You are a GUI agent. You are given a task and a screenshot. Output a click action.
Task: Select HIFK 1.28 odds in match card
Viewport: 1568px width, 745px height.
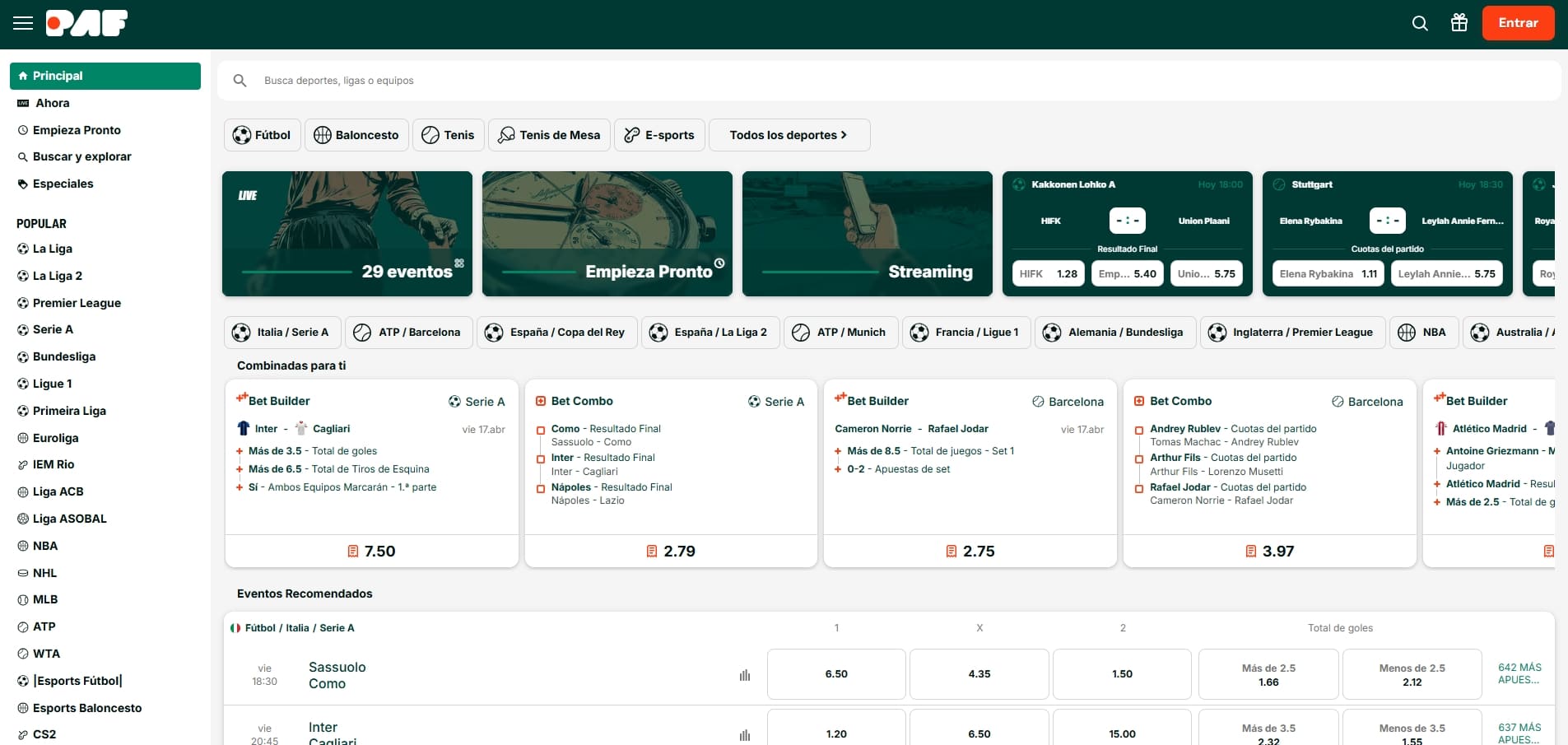point(1048,274)
